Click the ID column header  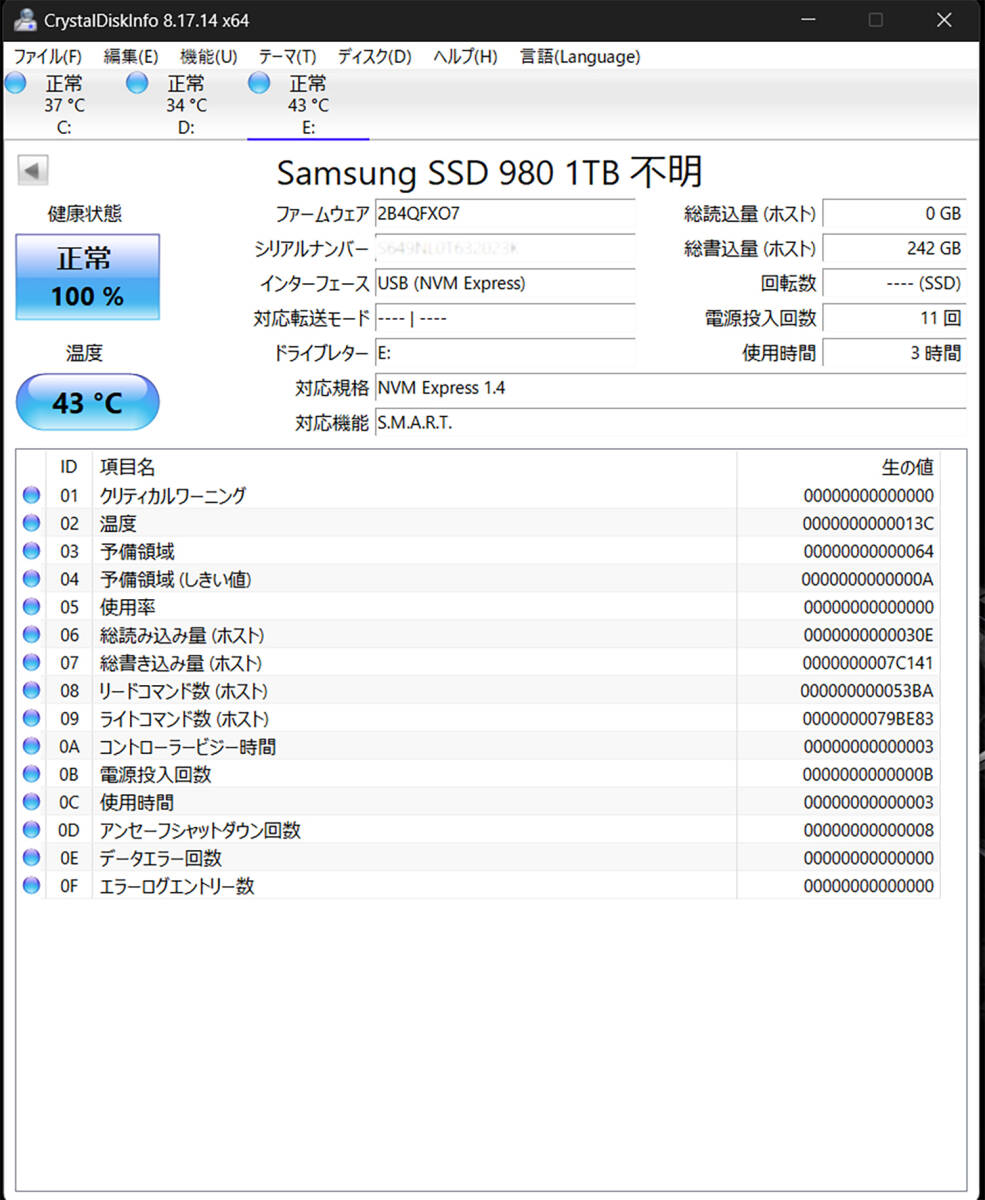[69, 467]
